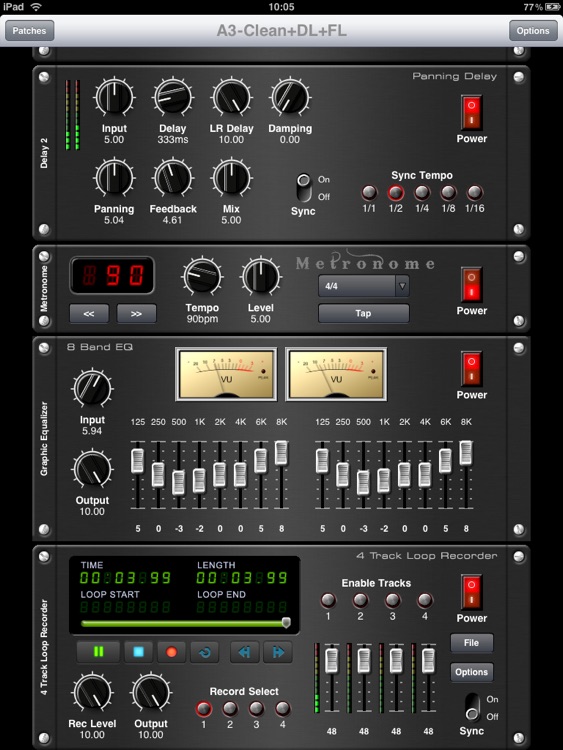Toggle Loop Recorder power switch
Image resolution: width=563 pixels, height=750 pixels.
(x=472, y=592)
